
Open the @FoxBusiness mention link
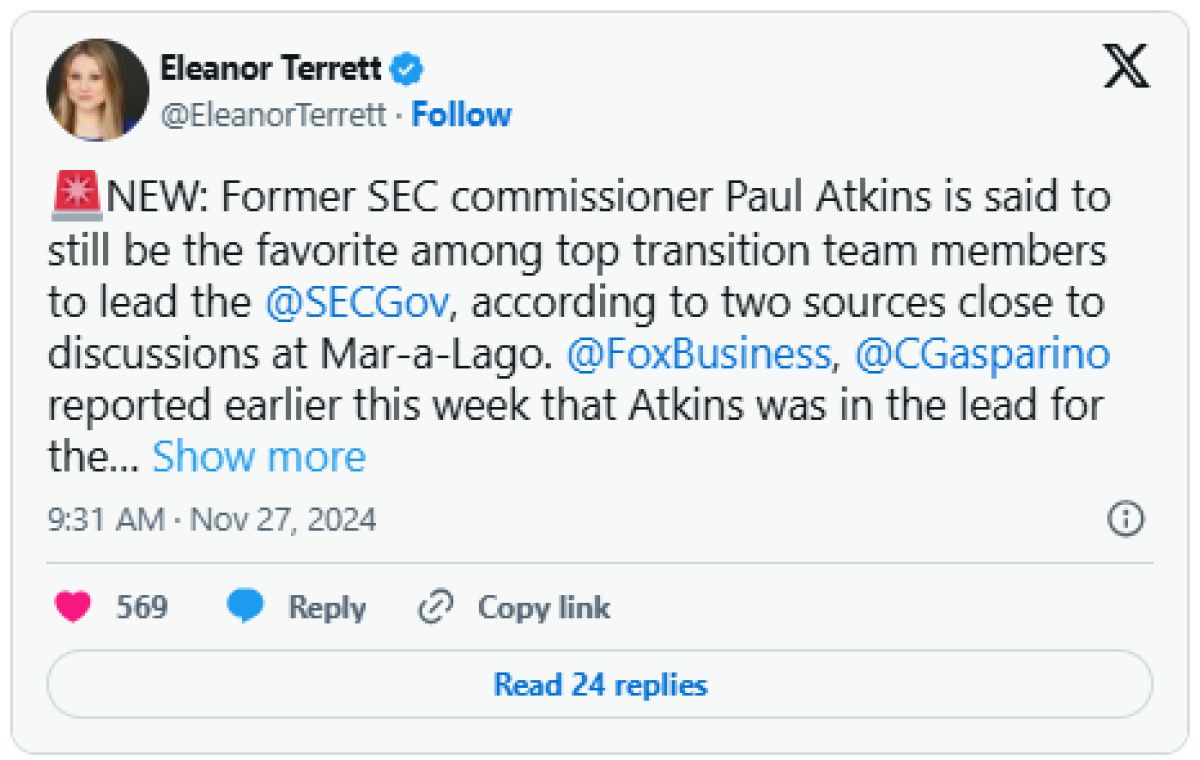[698, 355]
